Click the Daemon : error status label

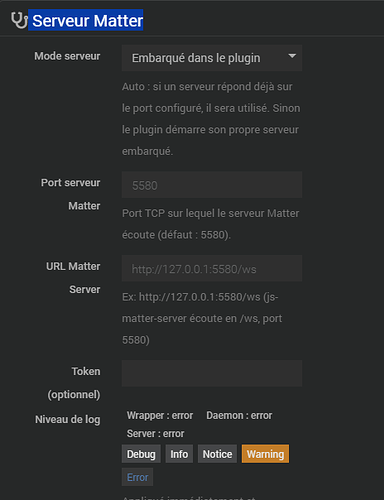click(x=239, y=416)
